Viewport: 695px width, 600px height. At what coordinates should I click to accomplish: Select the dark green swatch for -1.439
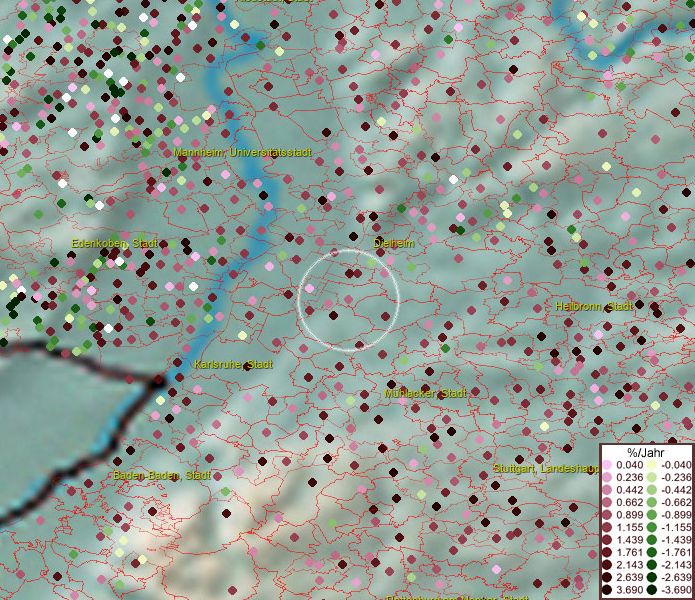pos(652,540)
